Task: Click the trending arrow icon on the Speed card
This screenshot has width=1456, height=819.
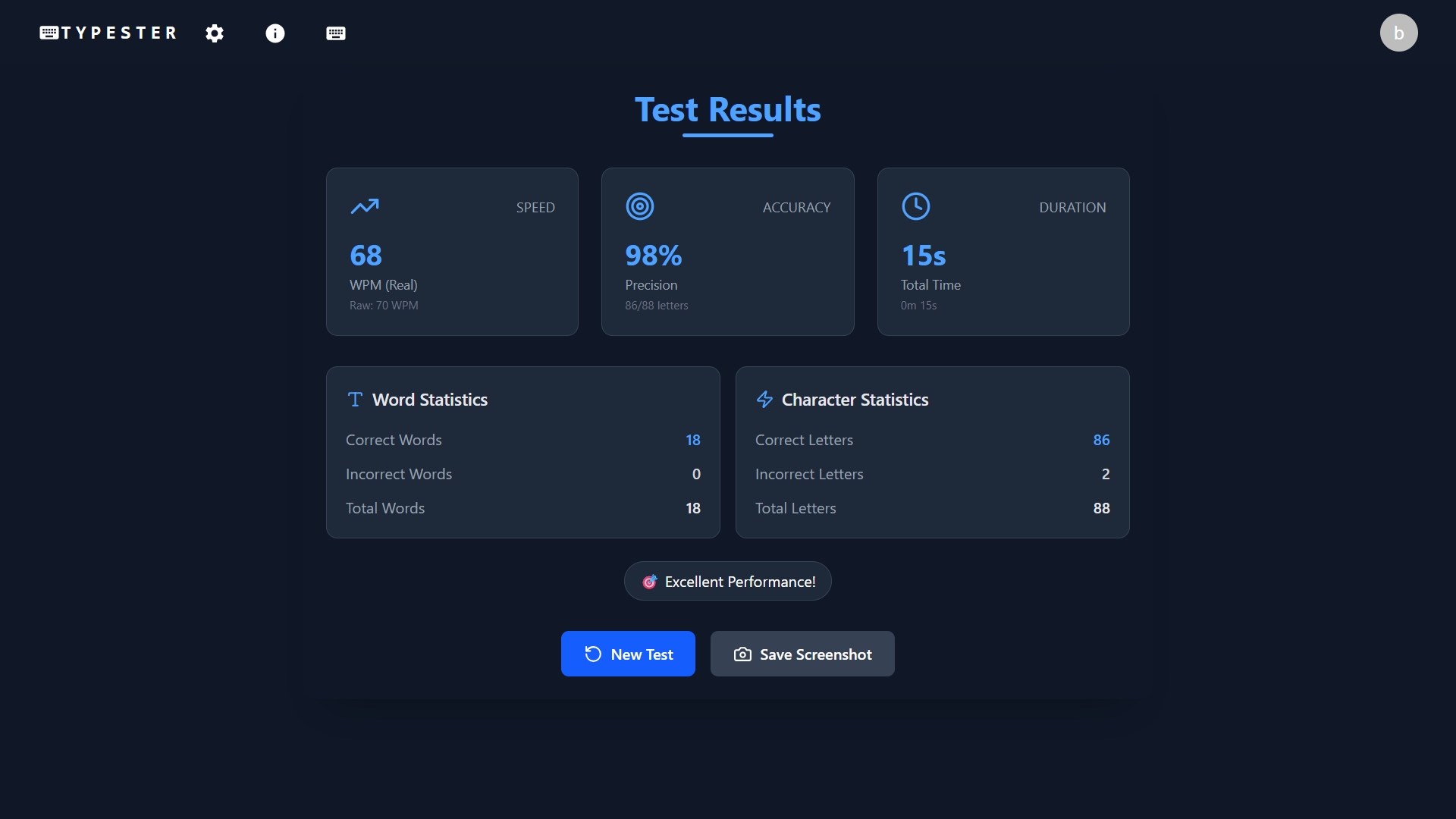Action: [x=364, y=206]
